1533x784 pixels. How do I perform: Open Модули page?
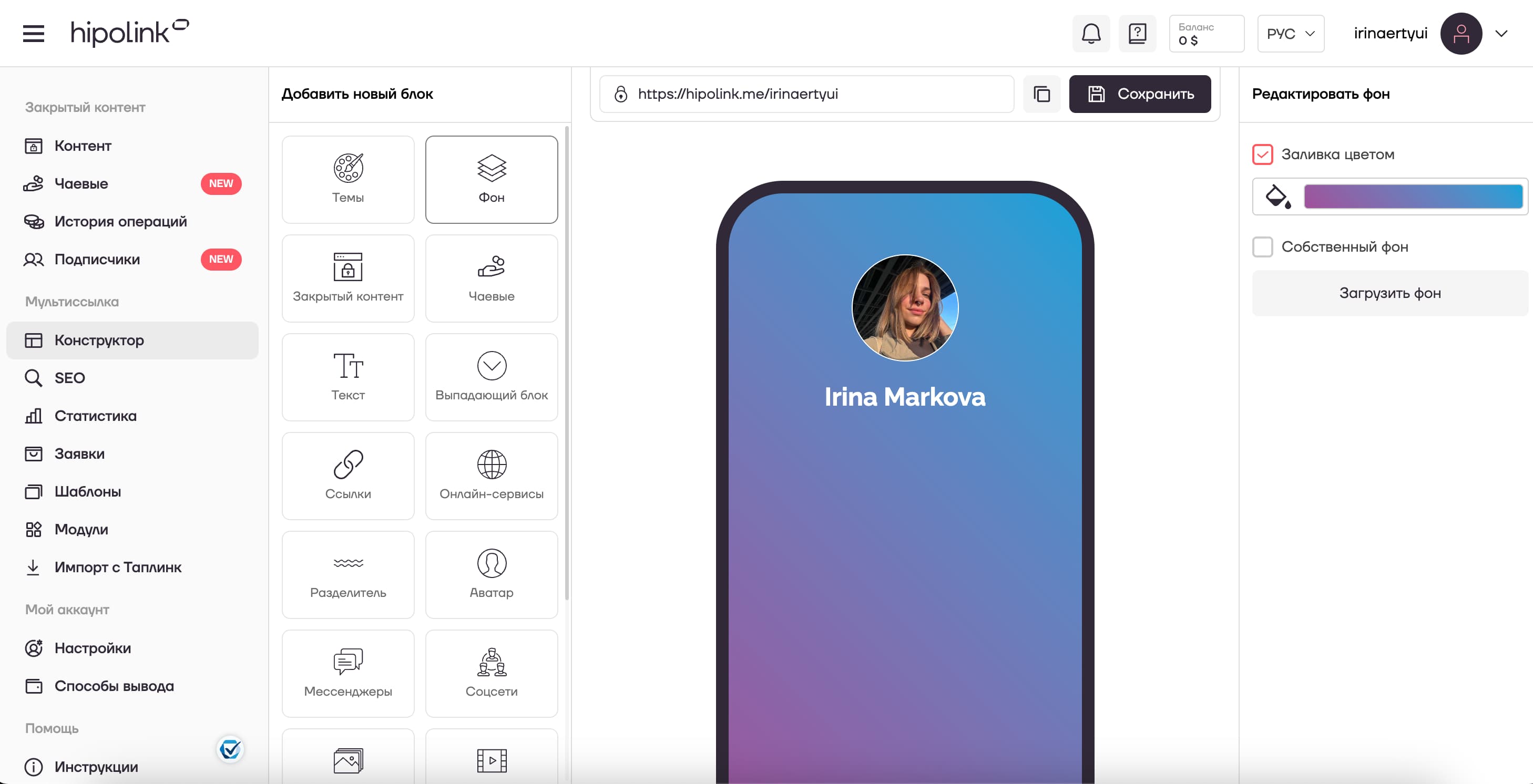[x=132, y=529]
